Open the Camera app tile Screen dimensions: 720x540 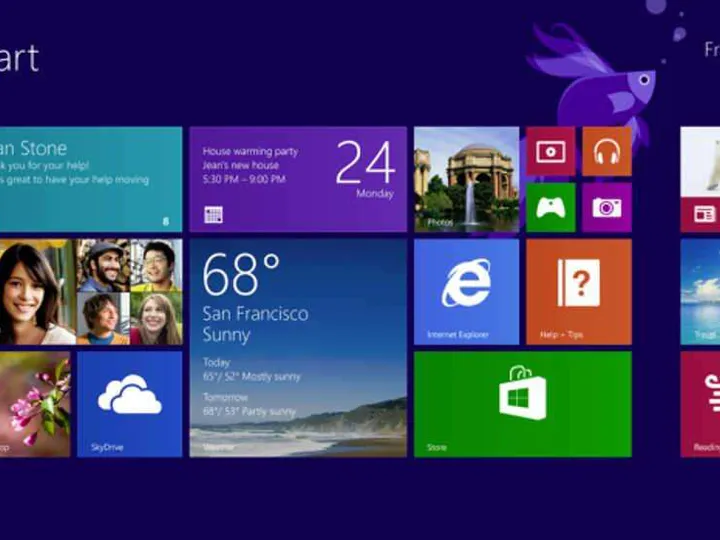(x=607, y=208)
